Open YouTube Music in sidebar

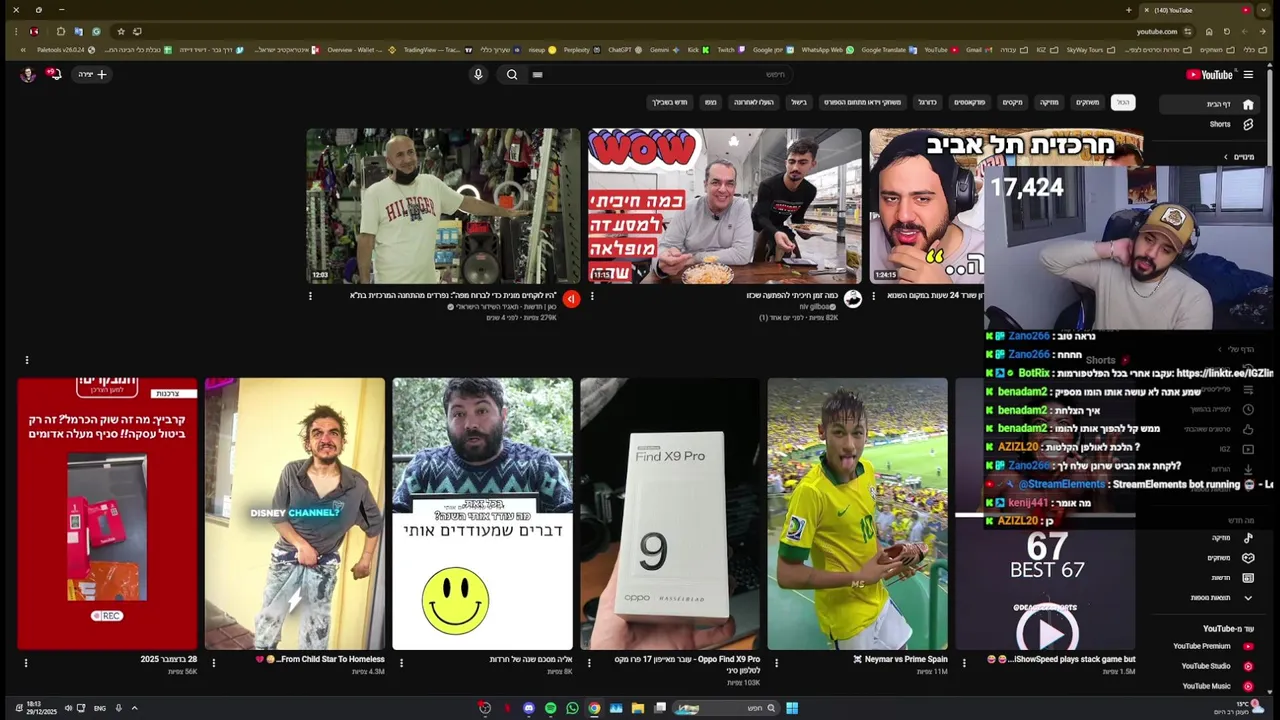(1215, 687)
